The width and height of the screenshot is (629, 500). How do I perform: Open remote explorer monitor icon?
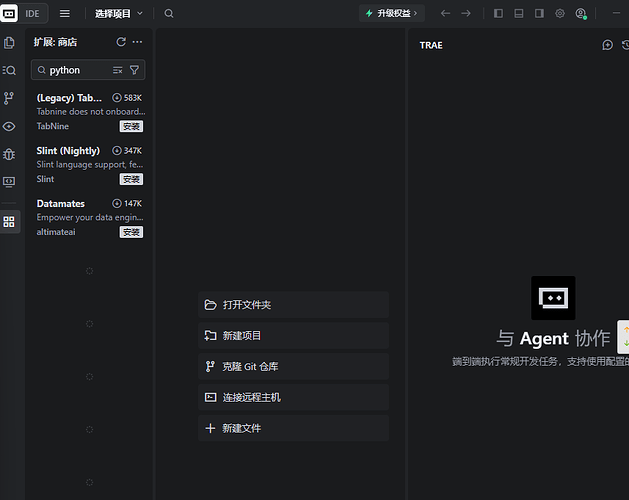pos(9,182)
